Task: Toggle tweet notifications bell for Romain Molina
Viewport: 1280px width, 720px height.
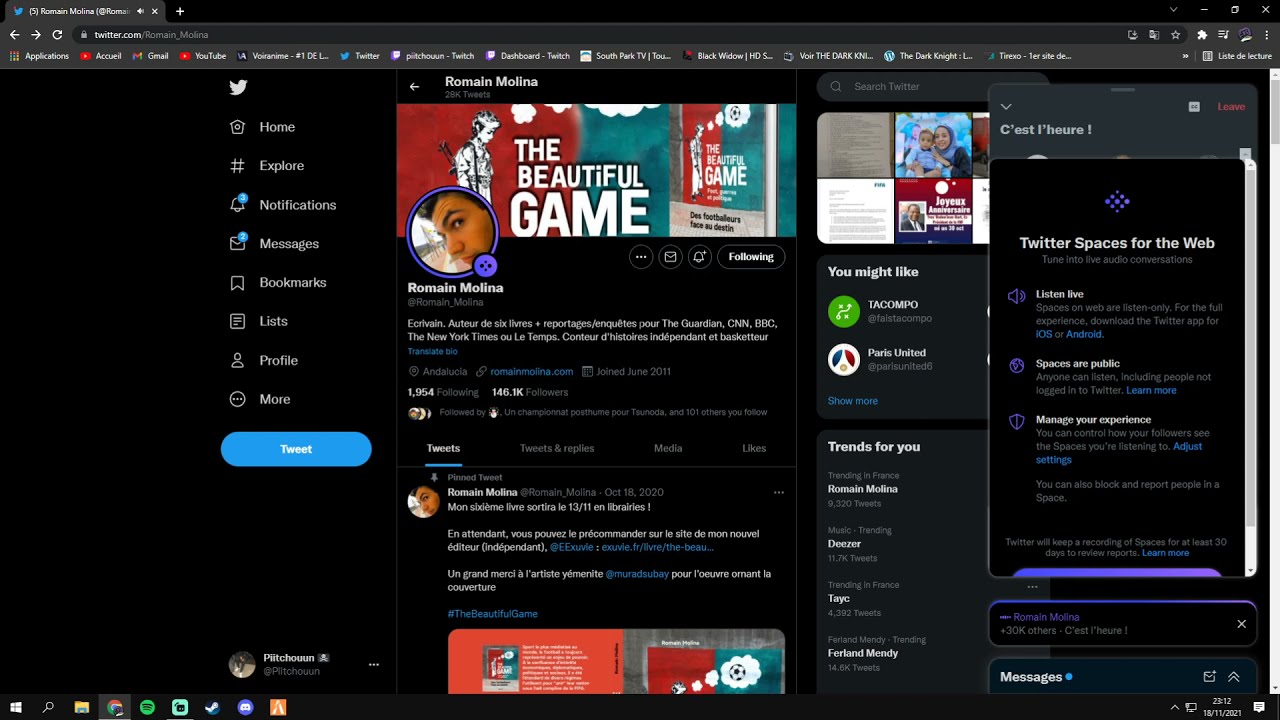Action: [699, 257]
